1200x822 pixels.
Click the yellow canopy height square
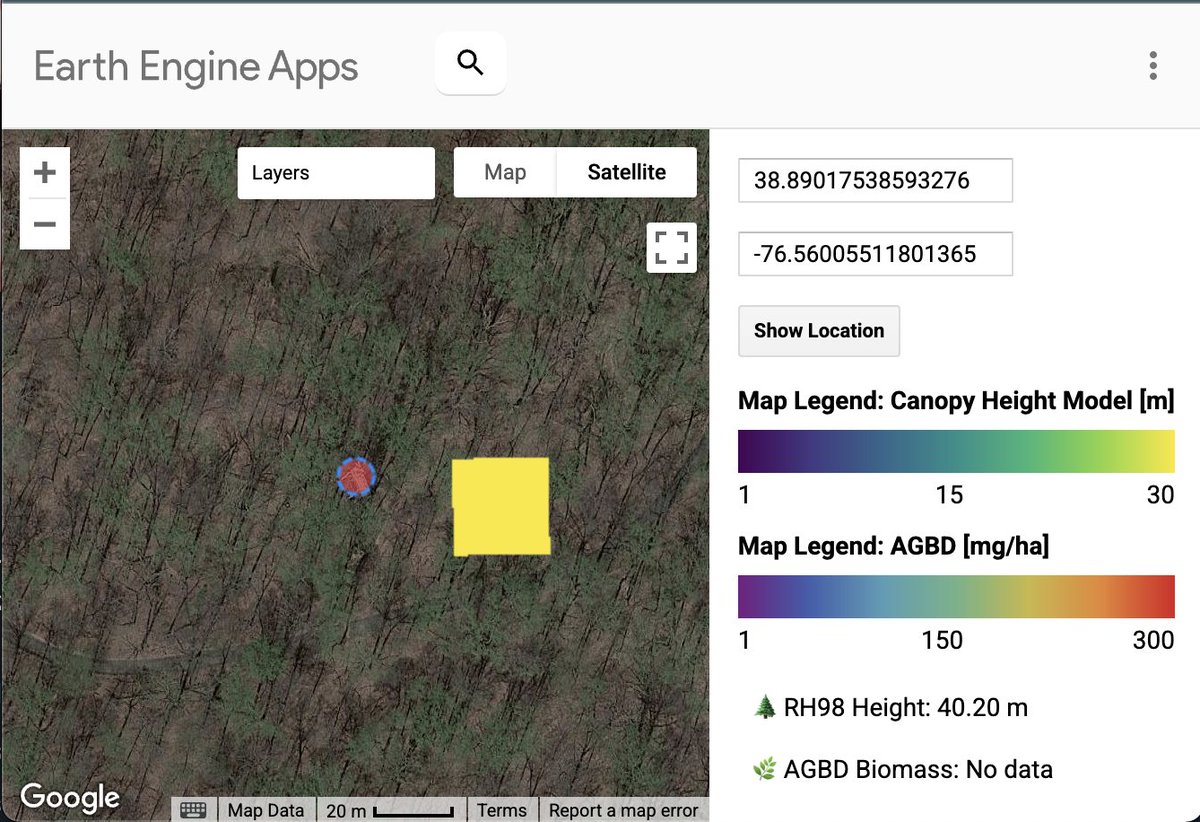click(501, 507)
